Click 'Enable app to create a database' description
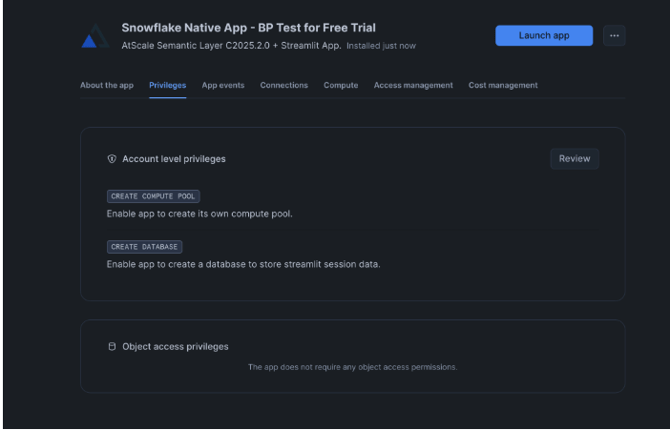This screenshot has width=670, height=430. 243,265
